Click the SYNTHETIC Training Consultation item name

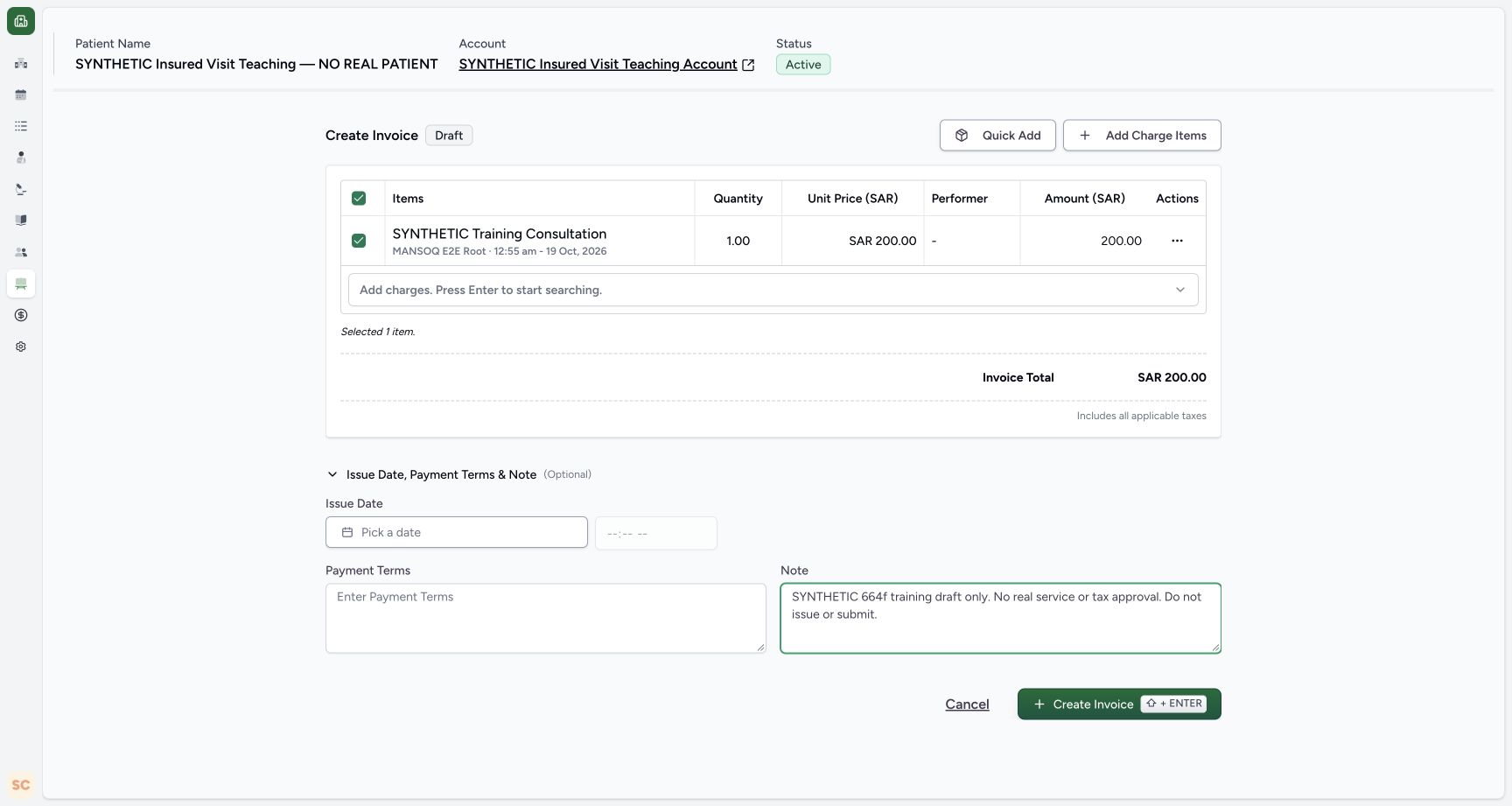500,234
